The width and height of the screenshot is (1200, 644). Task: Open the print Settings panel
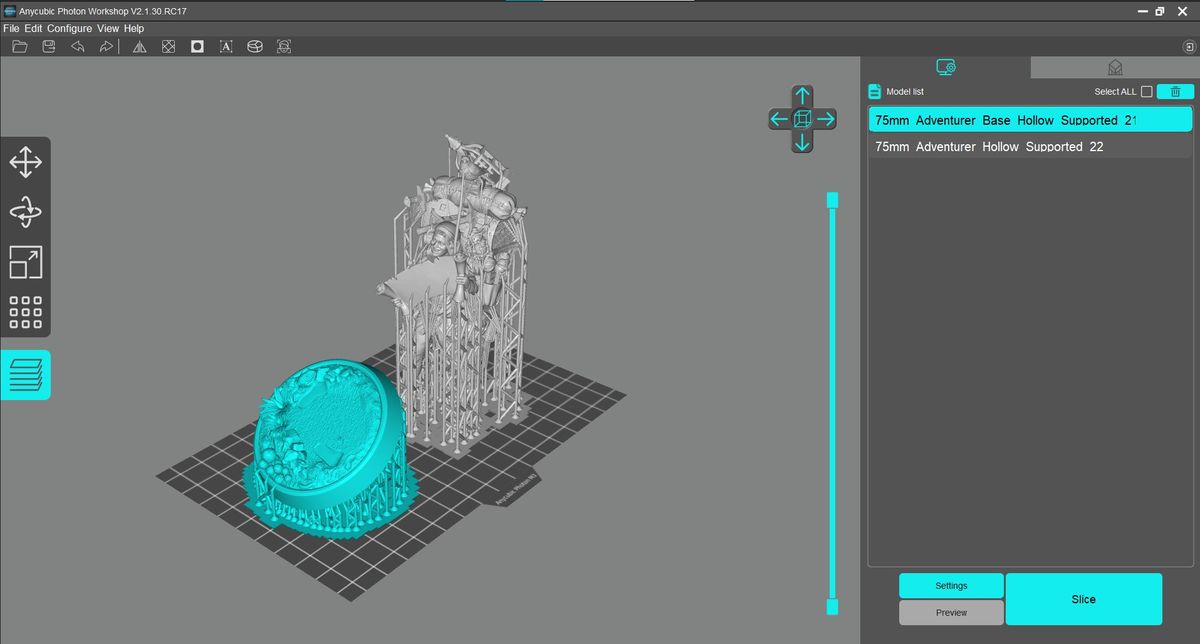[x=950, y=585]
